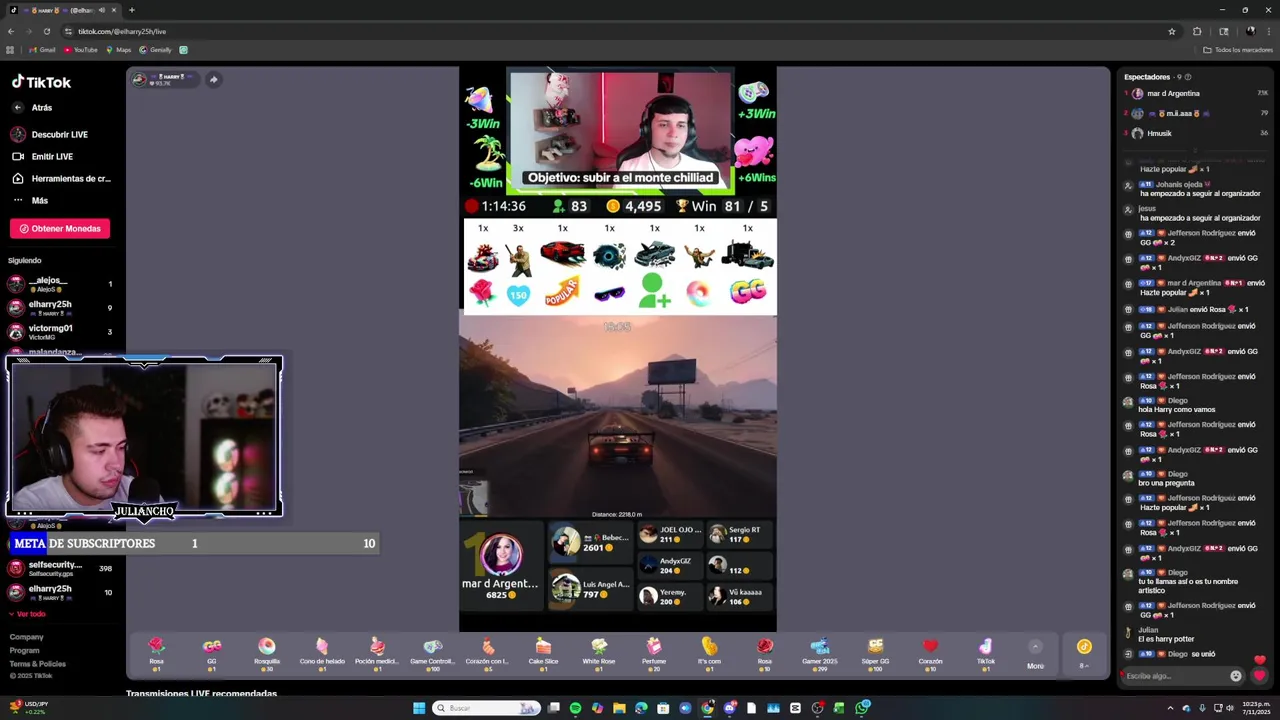Screen dimensions: 1280x720
Task: Open the Genially bookmark
Action: point(155,50)
